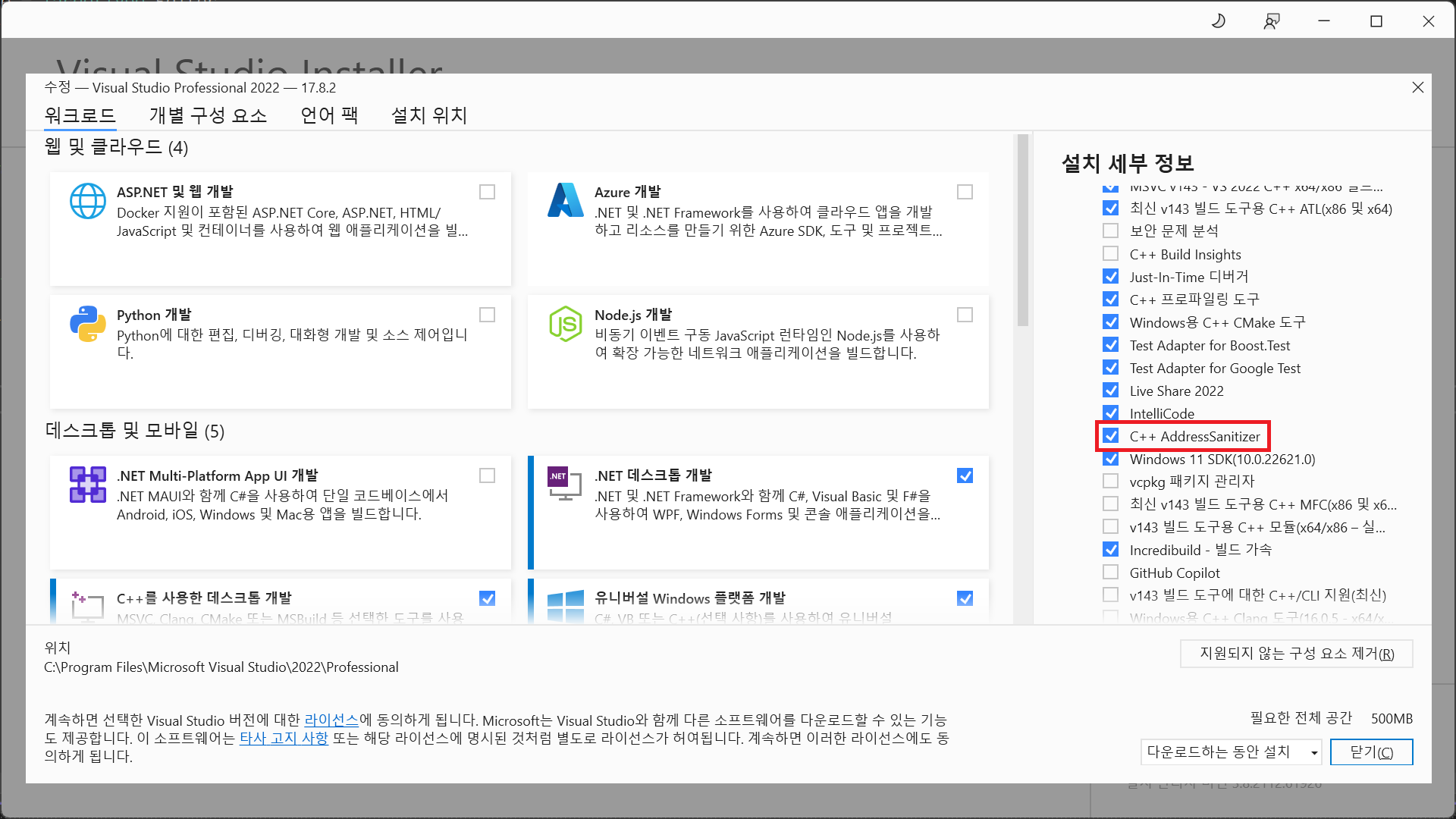This screenshot has height=819, width=1456.
Task: Toggle dark theme moon icon
Action: tap(1218, 21)
